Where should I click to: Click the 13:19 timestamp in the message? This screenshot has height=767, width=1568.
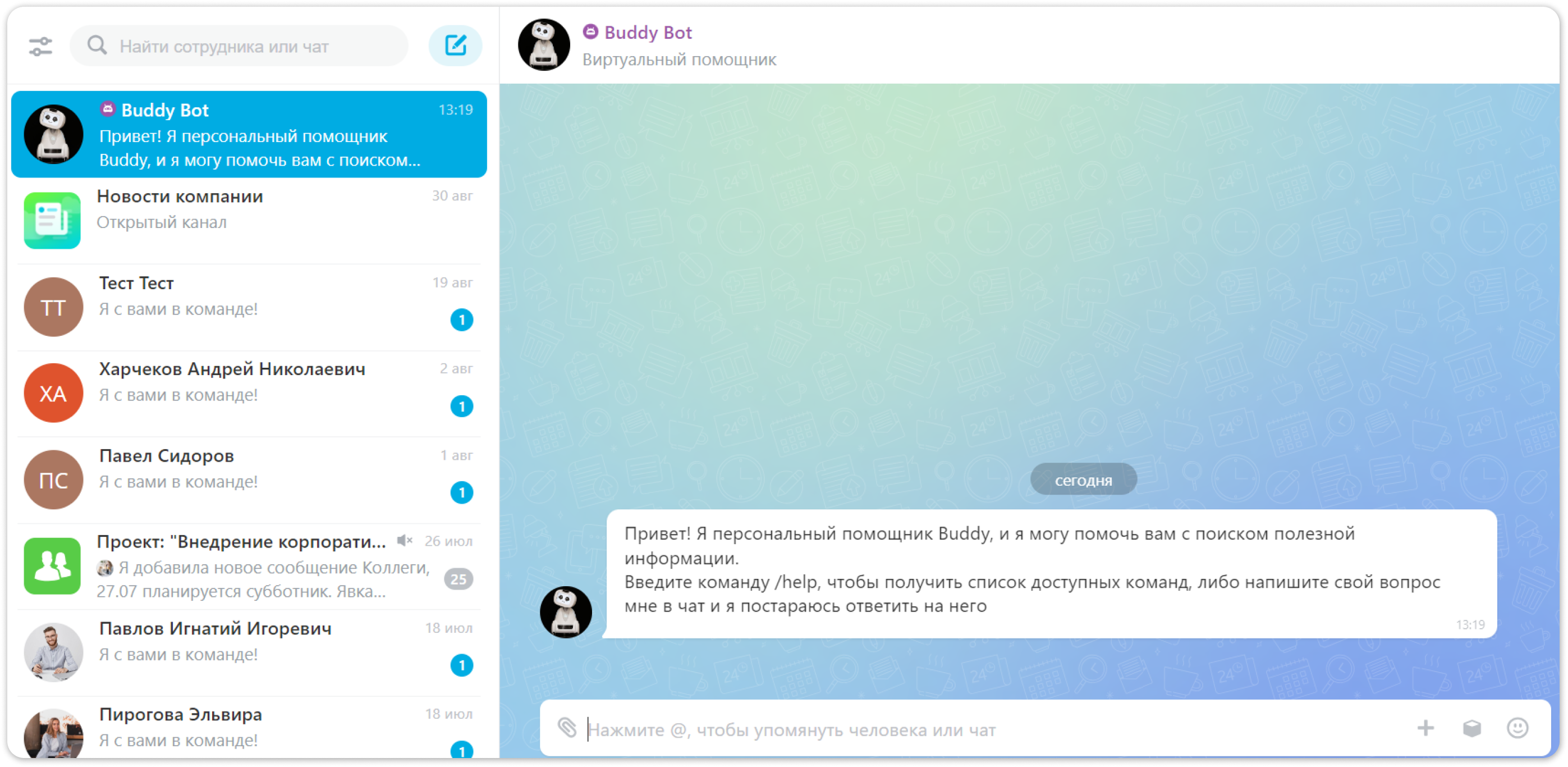[1469, 625]
